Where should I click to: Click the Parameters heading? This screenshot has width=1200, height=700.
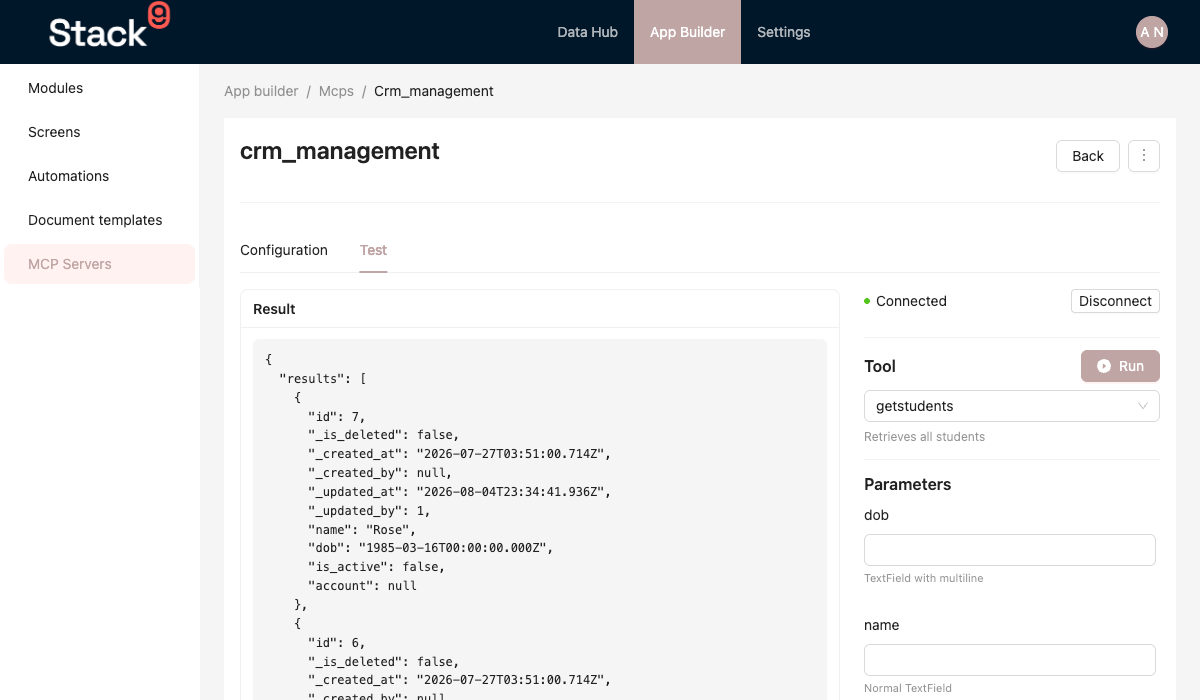click(x=907, y=484)
